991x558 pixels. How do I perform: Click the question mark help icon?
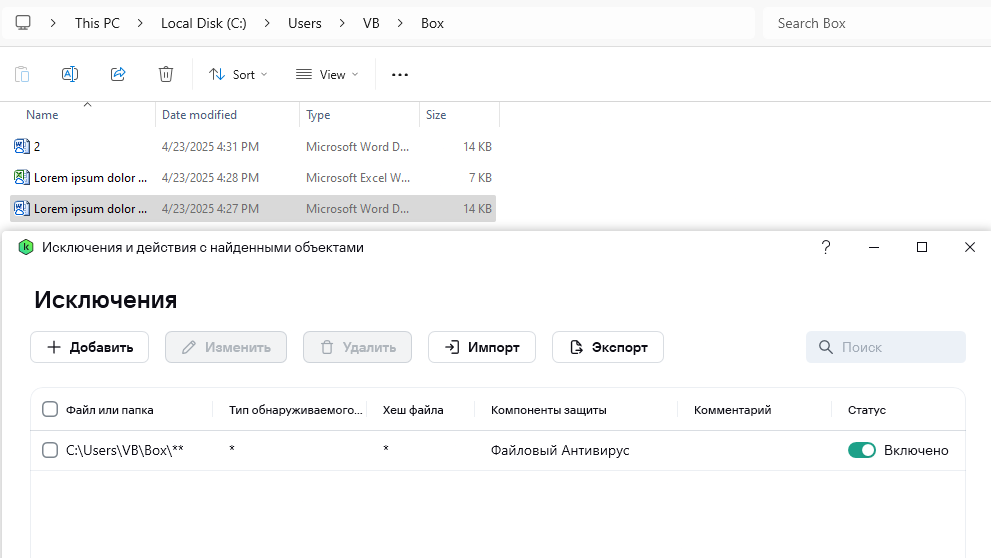(x=826, y=247)
